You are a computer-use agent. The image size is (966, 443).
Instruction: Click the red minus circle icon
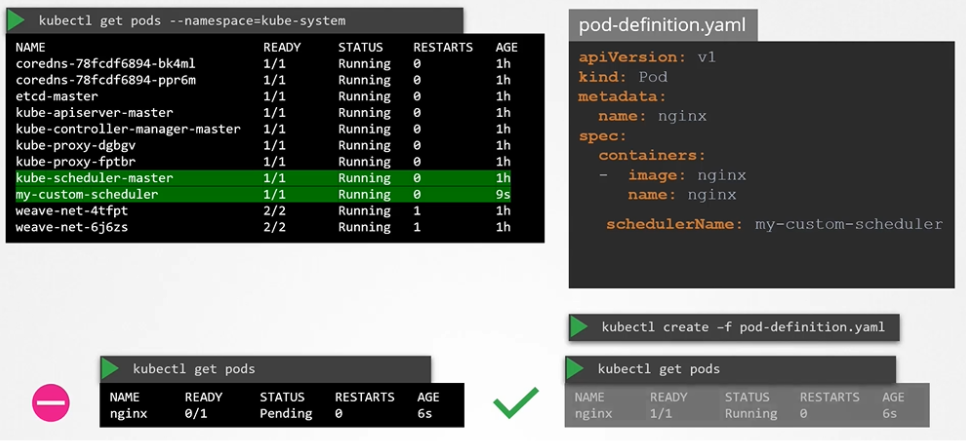coord(51,403)
